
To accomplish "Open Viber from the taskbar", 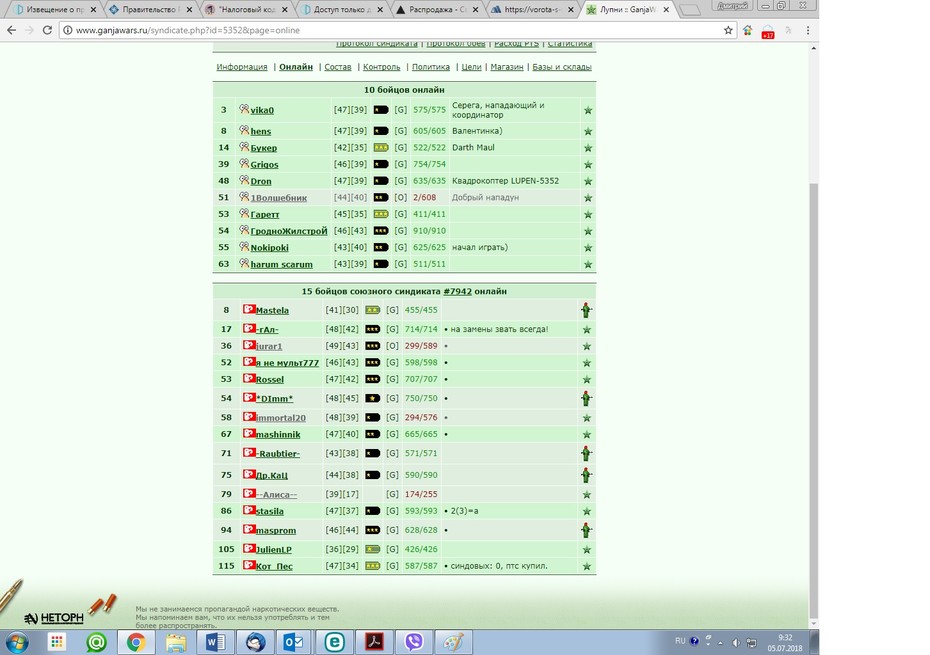I will point(413,642).
